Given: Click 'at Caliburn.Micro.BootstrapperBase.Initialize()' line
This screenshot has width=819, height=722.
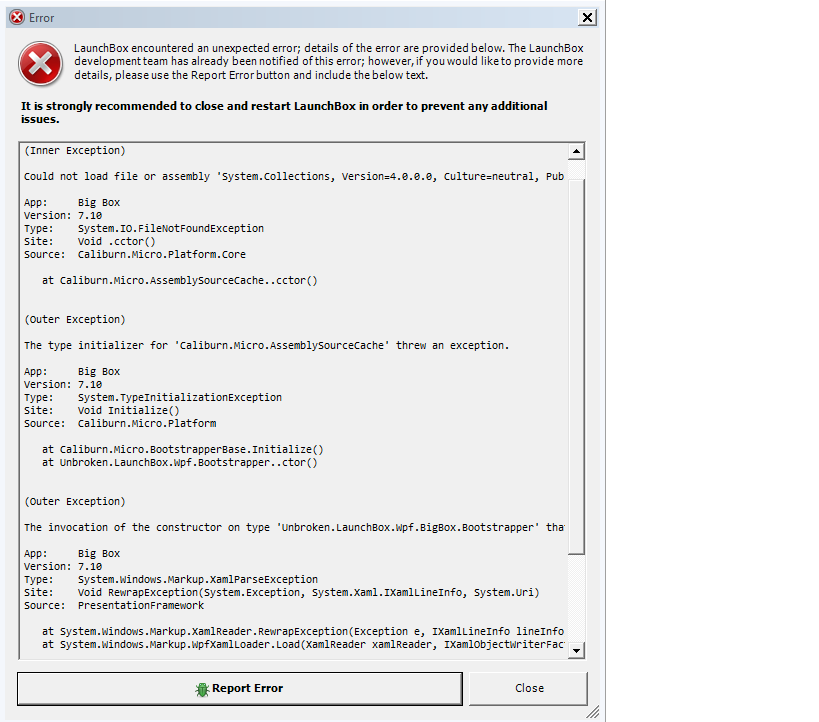Looking at the screenshot, I should 183,449.
